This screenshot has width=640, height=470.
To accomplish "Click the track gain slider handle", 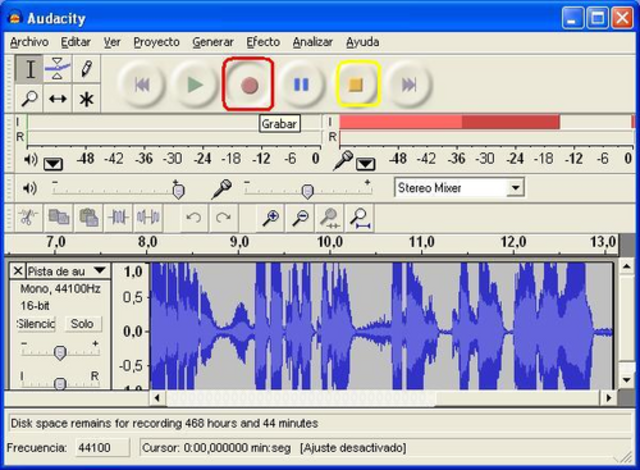I will (60, 352).
